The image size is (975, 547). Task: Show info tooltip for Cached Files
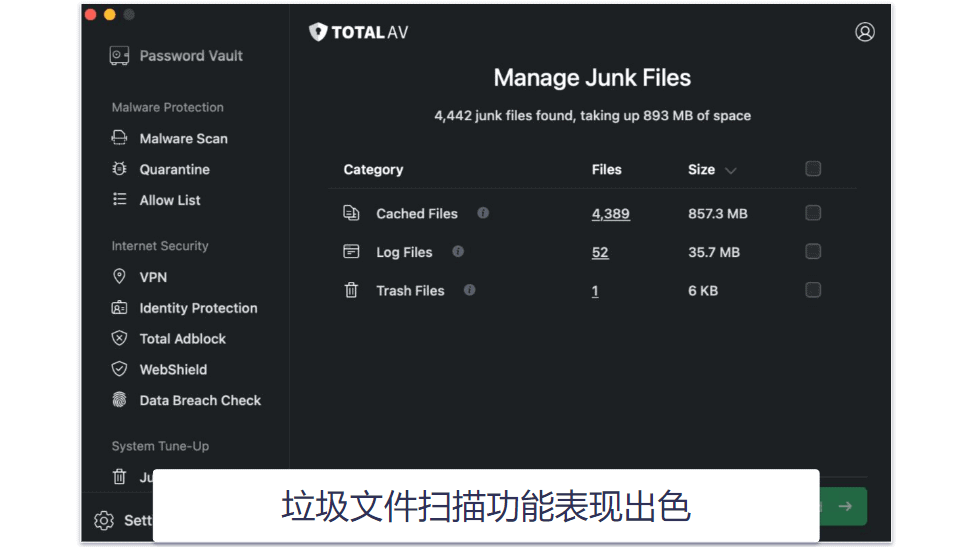coord(483,213)
